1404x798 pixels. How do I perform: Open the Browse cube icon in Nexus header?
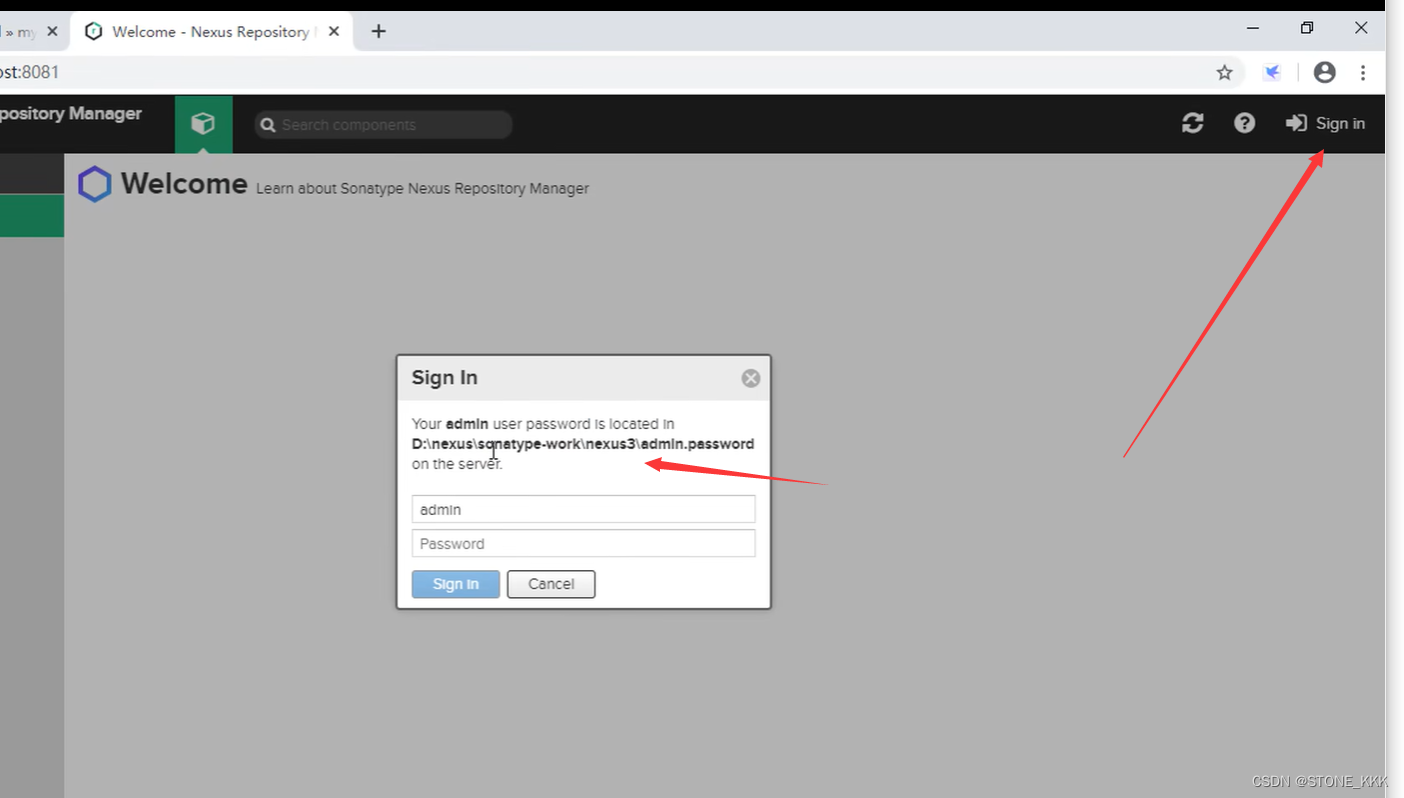pyautogui.click(x=203, y=124)
